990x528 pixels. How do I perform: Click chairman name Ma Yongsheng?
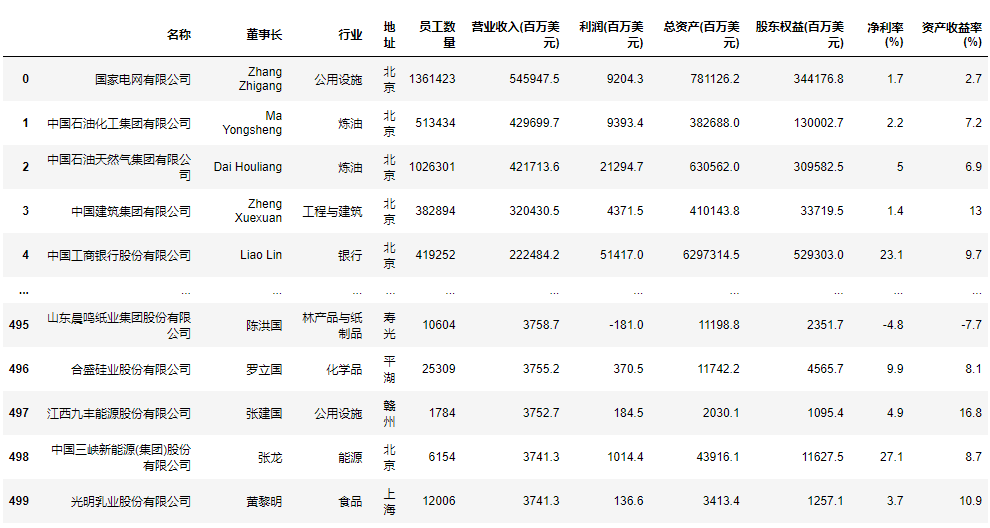(x=253, y=123)
